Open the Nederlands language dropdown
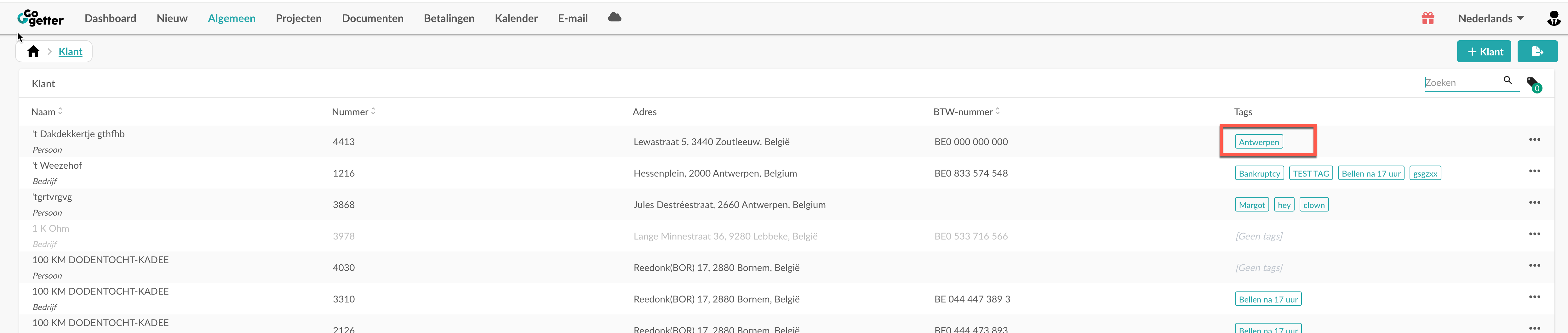The width and height of the screenshot is (1568, 333). point(1491,18)
